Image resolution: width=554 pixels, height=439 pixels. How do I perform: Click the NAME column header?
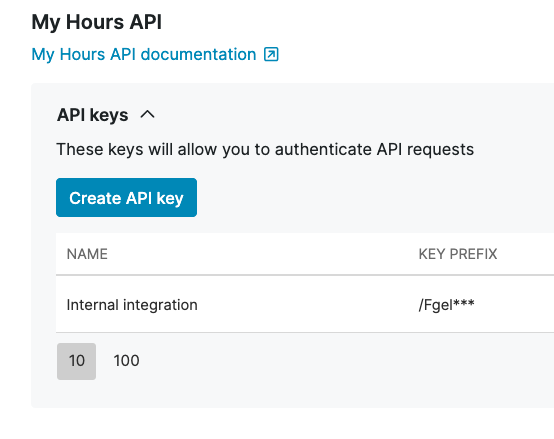[x=87, y=254]
